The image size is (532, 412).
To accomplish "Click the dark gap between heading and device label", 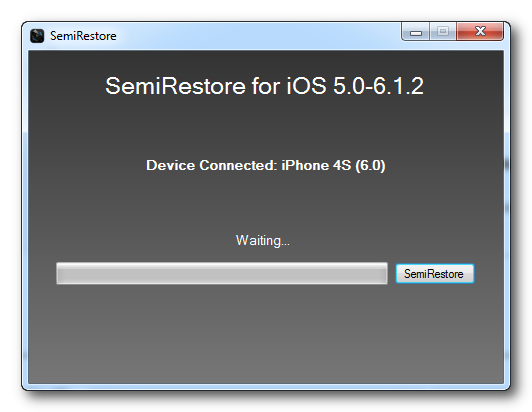I will 266,127.
